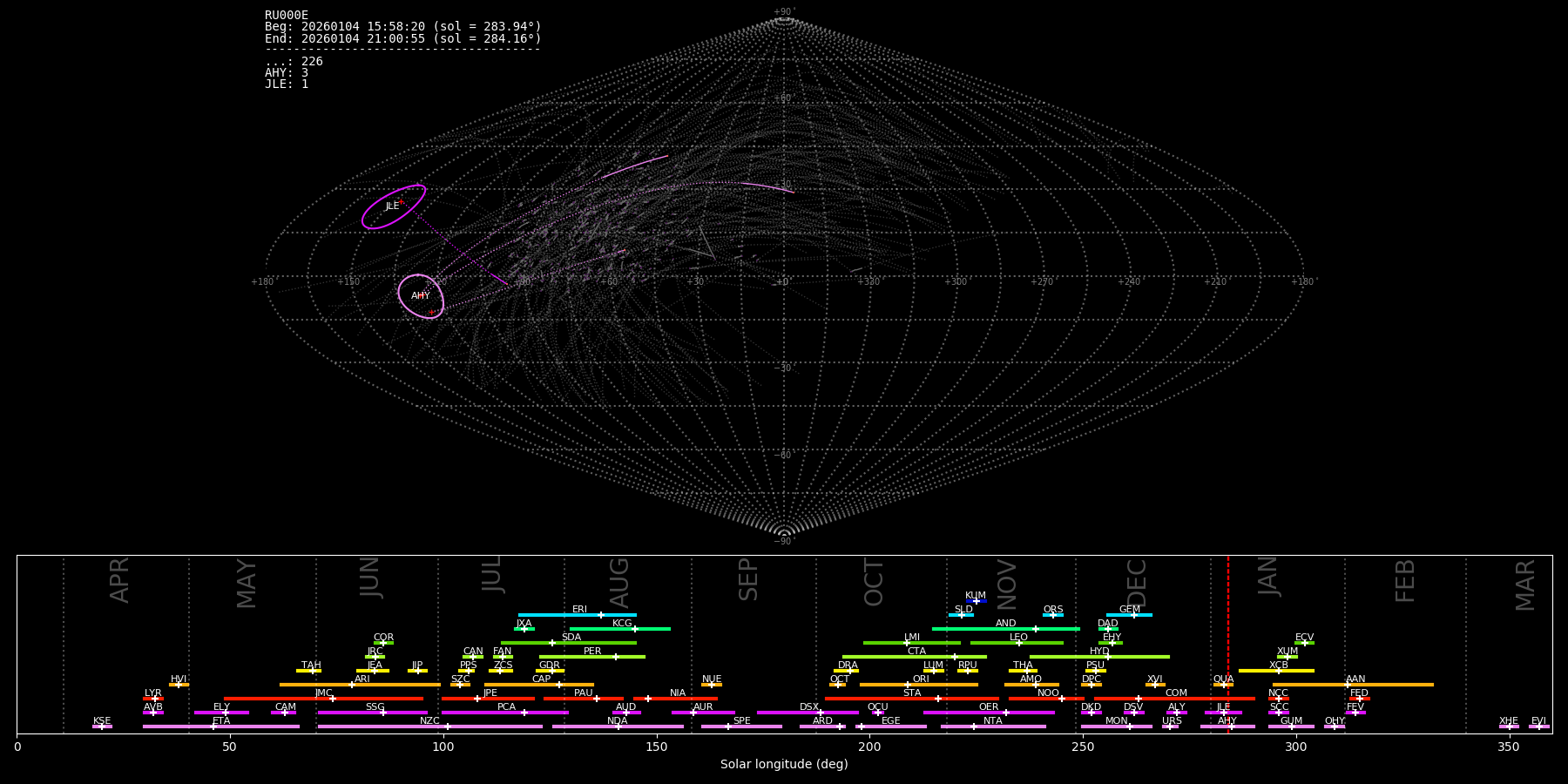Click the NCC shower label
The width and height of the screenshot is (1568, 784).
(1278, 693)
